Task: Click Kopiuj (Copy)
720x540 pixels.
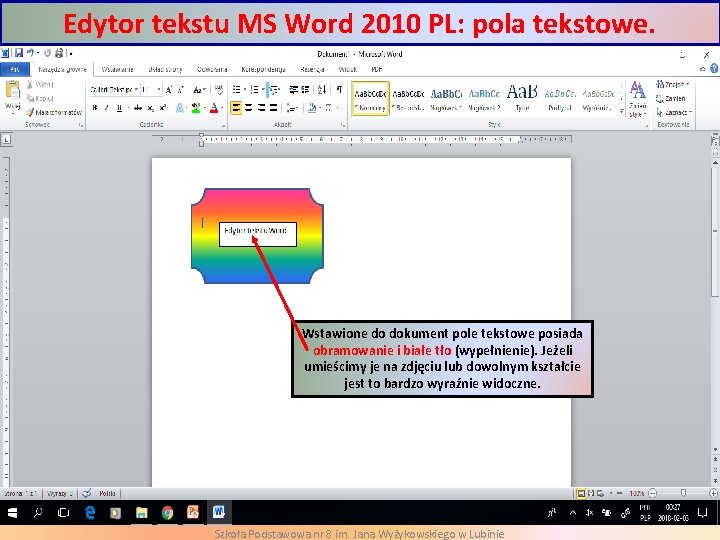Action: coord(40,98)
